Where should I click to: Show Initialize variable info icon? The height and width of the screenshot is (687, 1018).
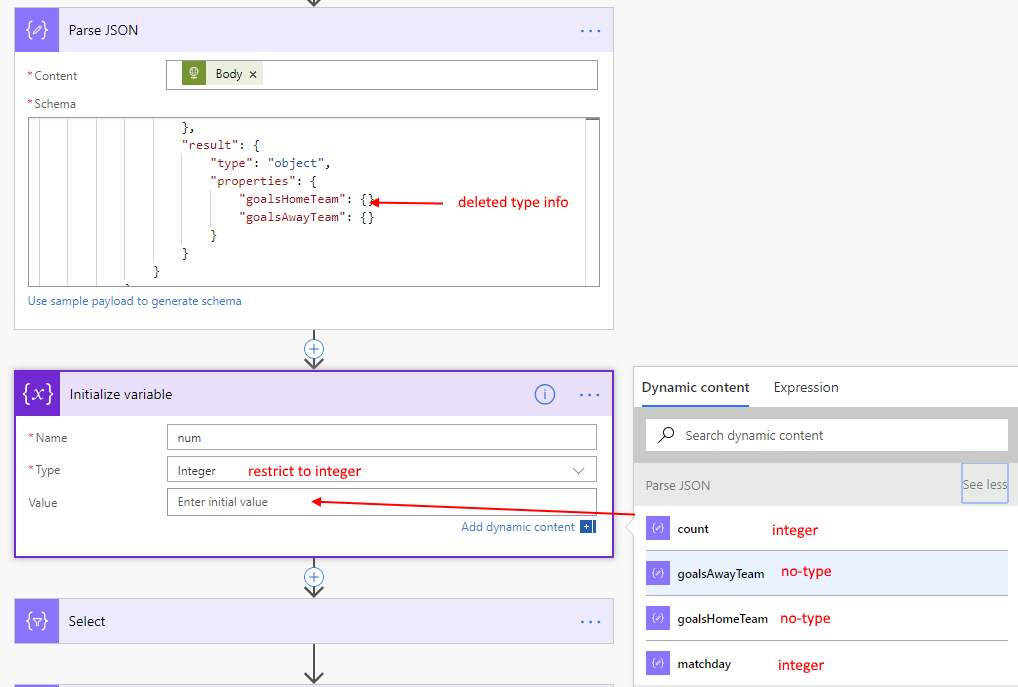click(544, 395)
